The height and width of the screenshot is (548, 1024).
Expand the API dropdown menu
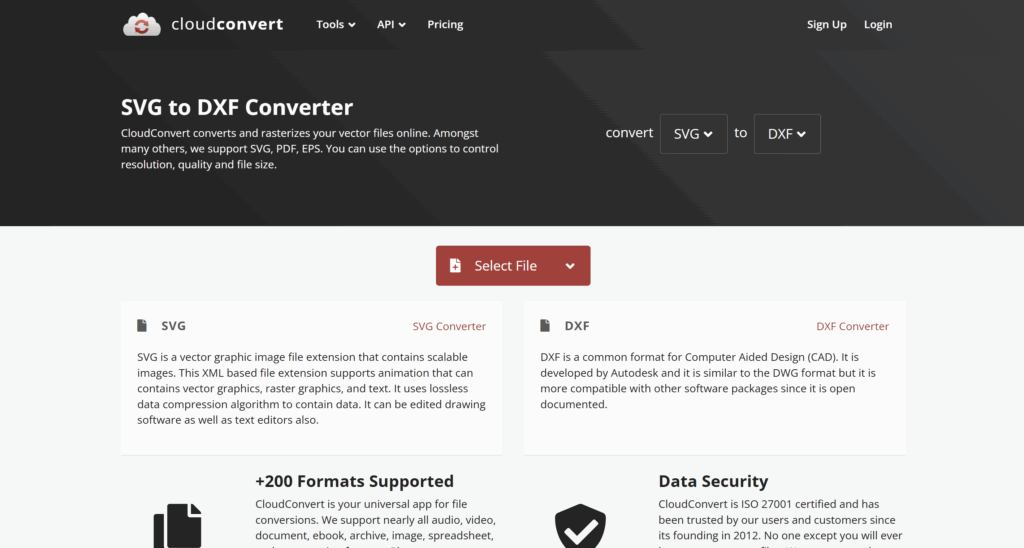tap(391, 25)
